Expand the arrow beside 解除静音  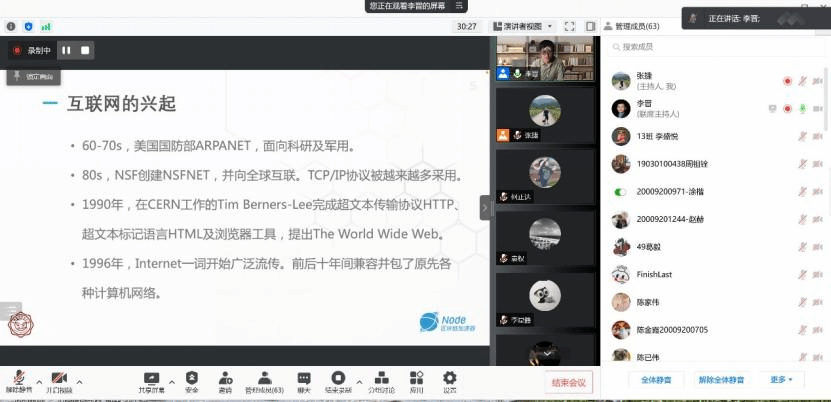click(x=39, y=381)
